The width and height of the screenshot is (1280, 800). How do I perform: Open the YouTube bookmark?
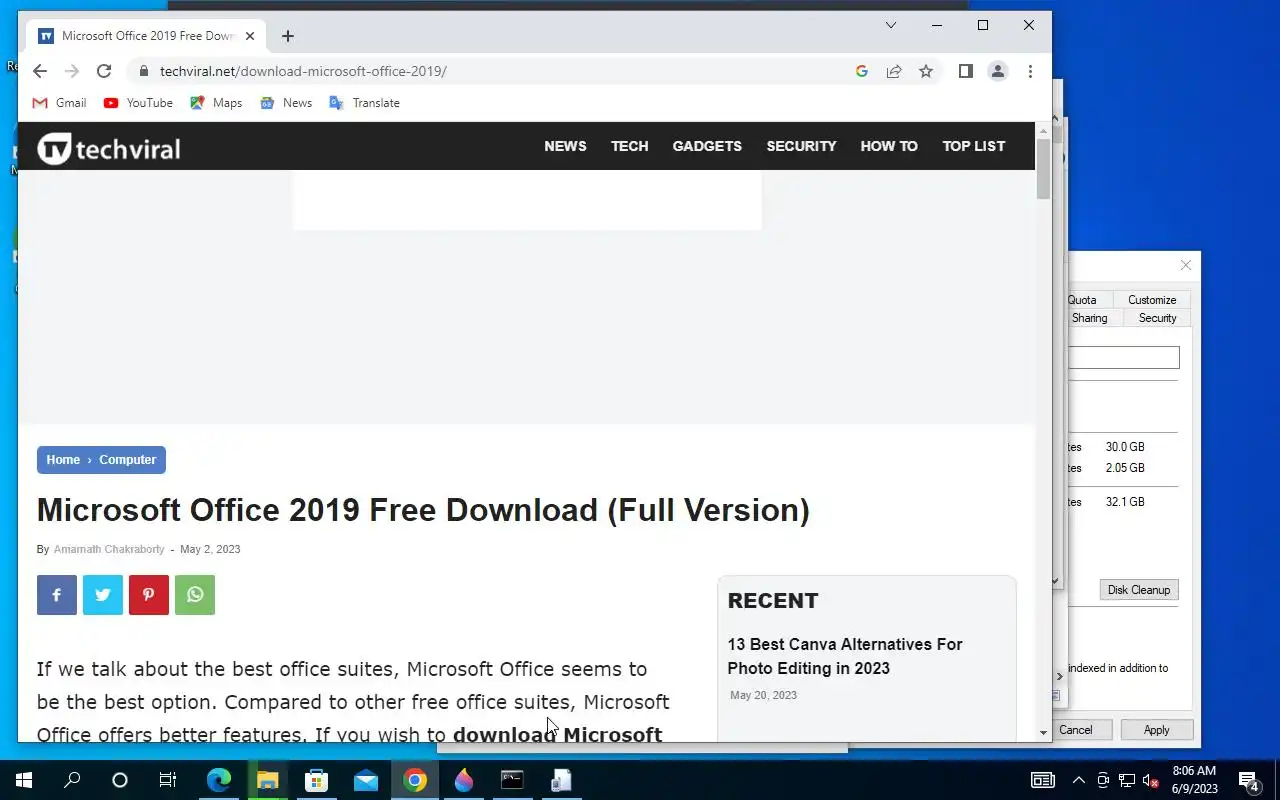[137, 103]
